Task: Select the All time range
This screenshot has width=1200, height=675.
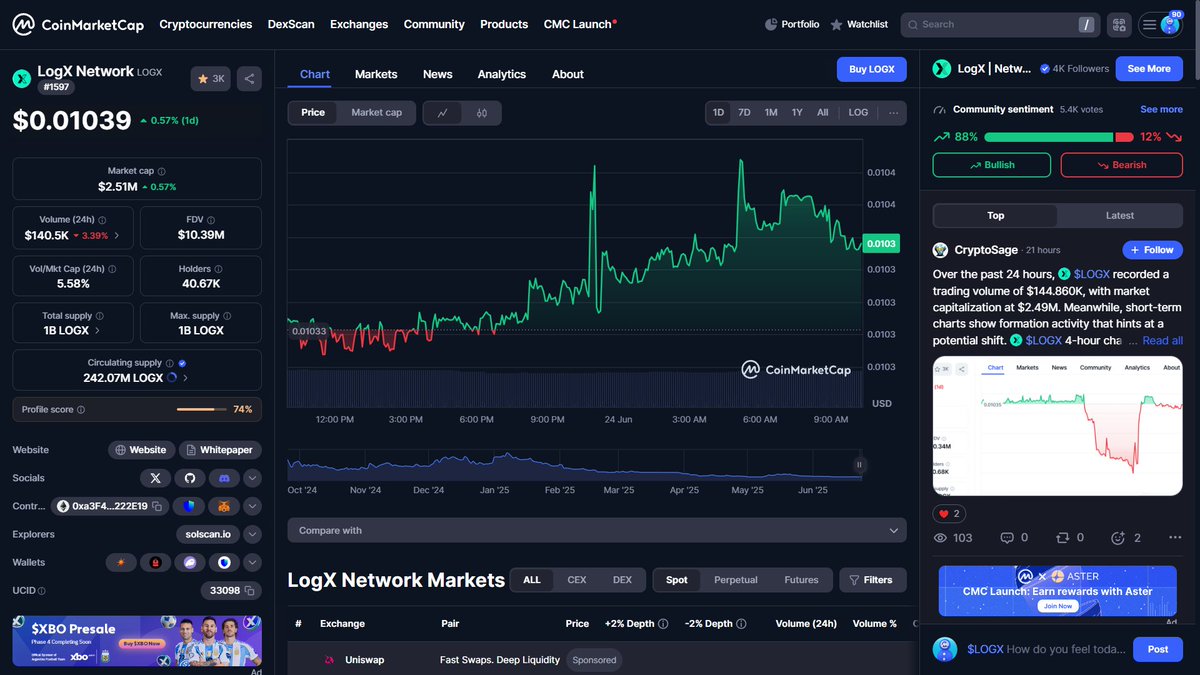Action: 822,113
